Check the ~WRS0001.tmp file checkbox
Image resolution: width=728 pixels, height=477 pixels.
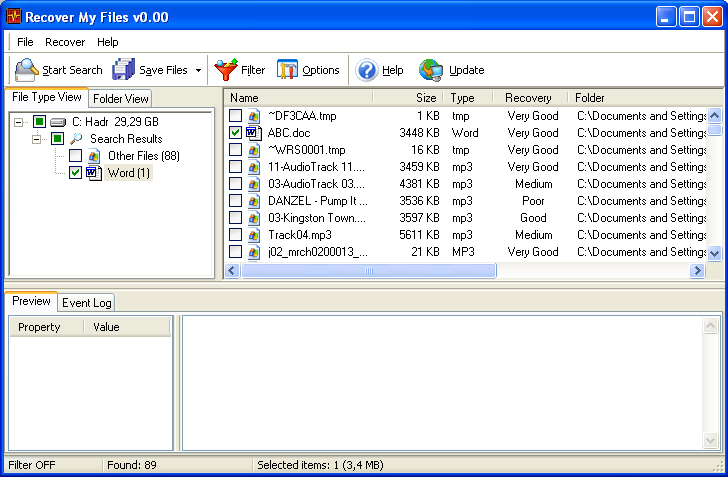pyautogui.click(x=235, y=150)
